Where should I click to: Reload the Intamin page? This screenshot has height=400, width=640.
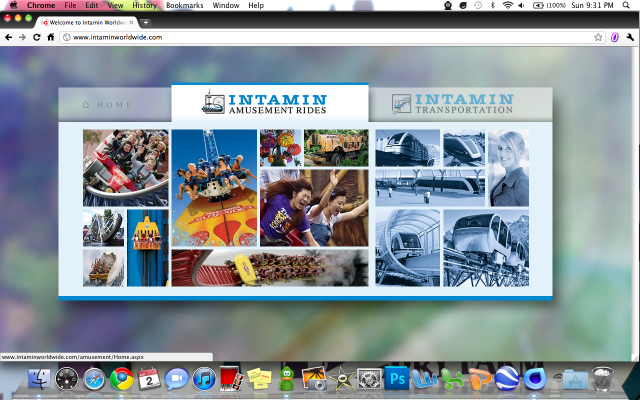point(37,37)
